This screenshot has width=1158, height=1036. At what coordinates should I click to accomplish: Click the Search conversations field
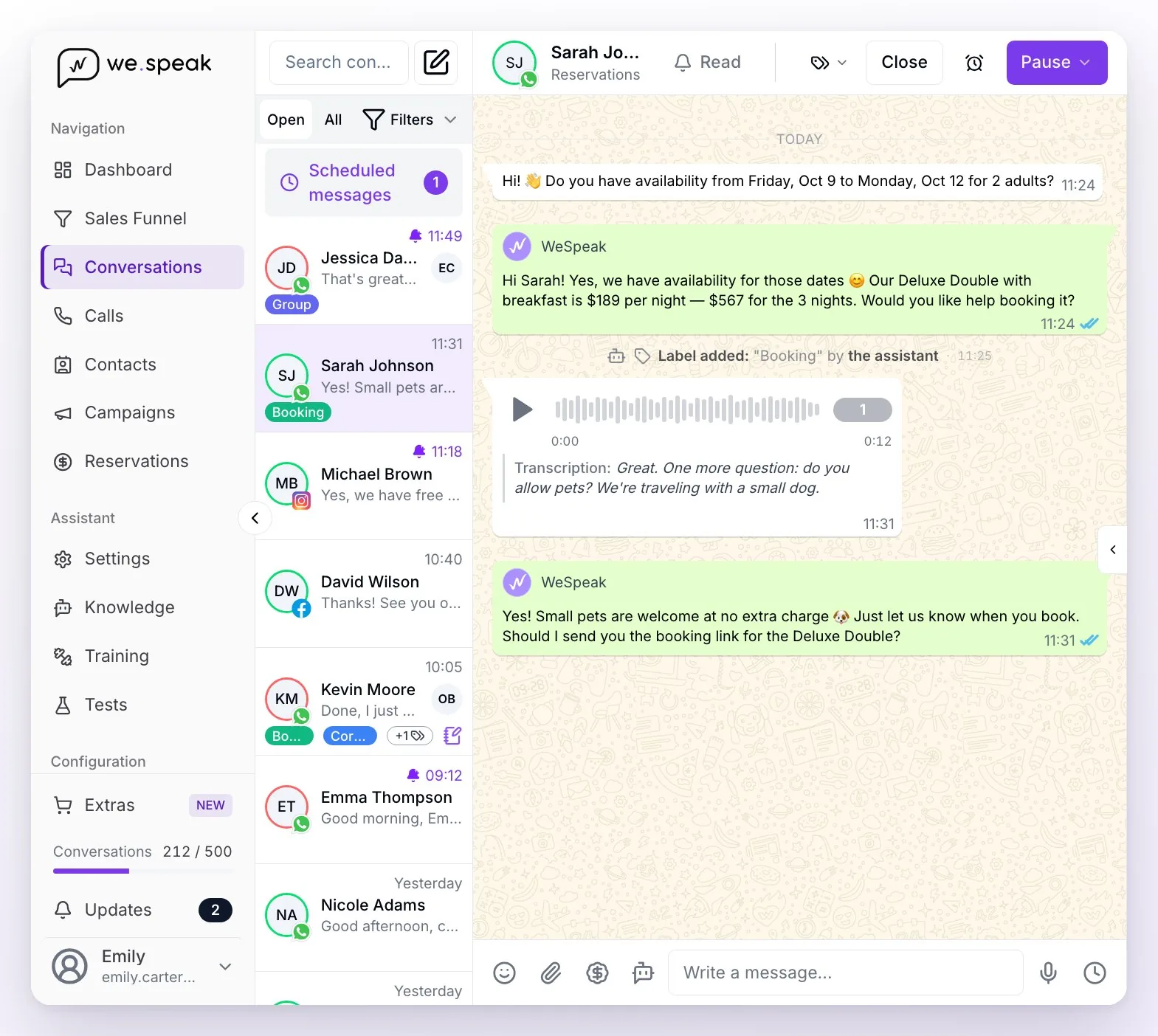(x=339, y=63)
